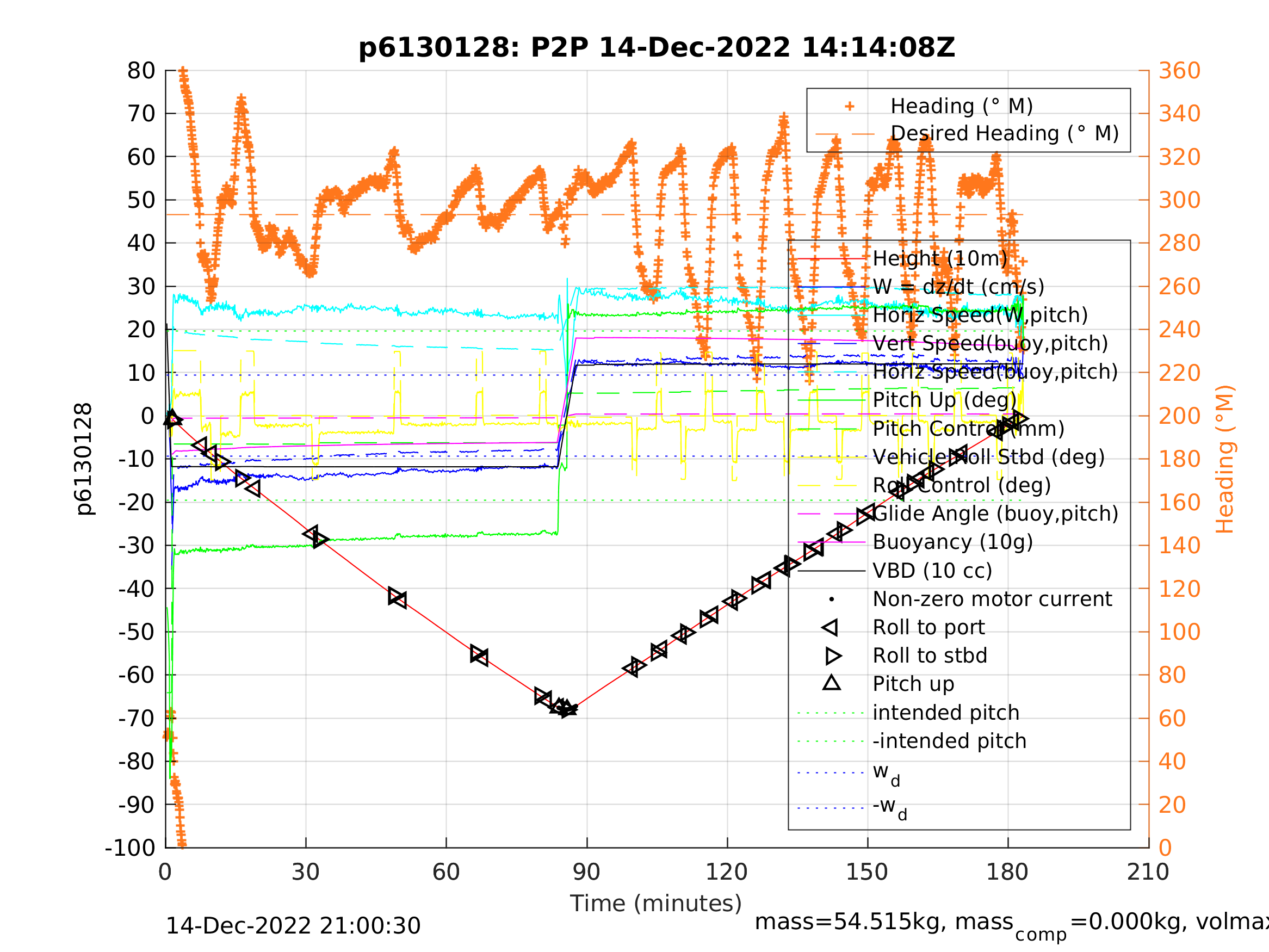Select the Vehicle Roll Stbd (deg) legend label
1269x952 pixels.
point(988,458)
